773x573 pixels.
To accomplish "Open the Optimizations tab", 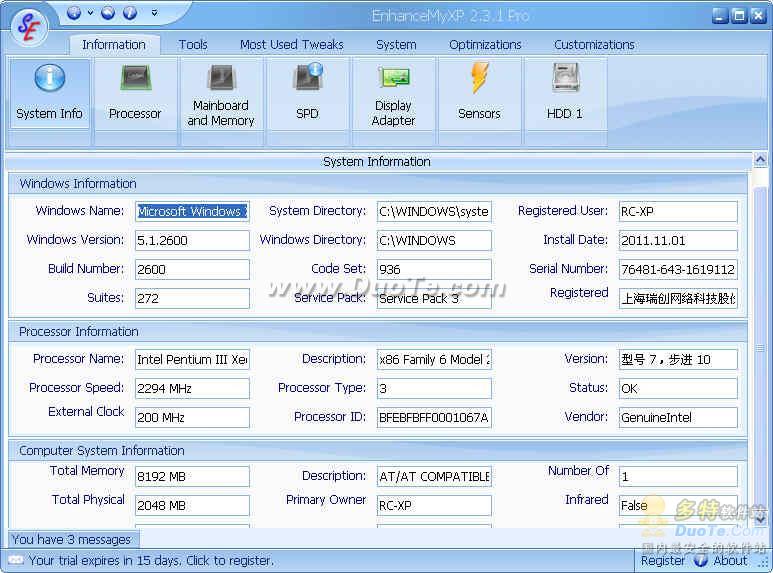I will (x=485, y=45).
